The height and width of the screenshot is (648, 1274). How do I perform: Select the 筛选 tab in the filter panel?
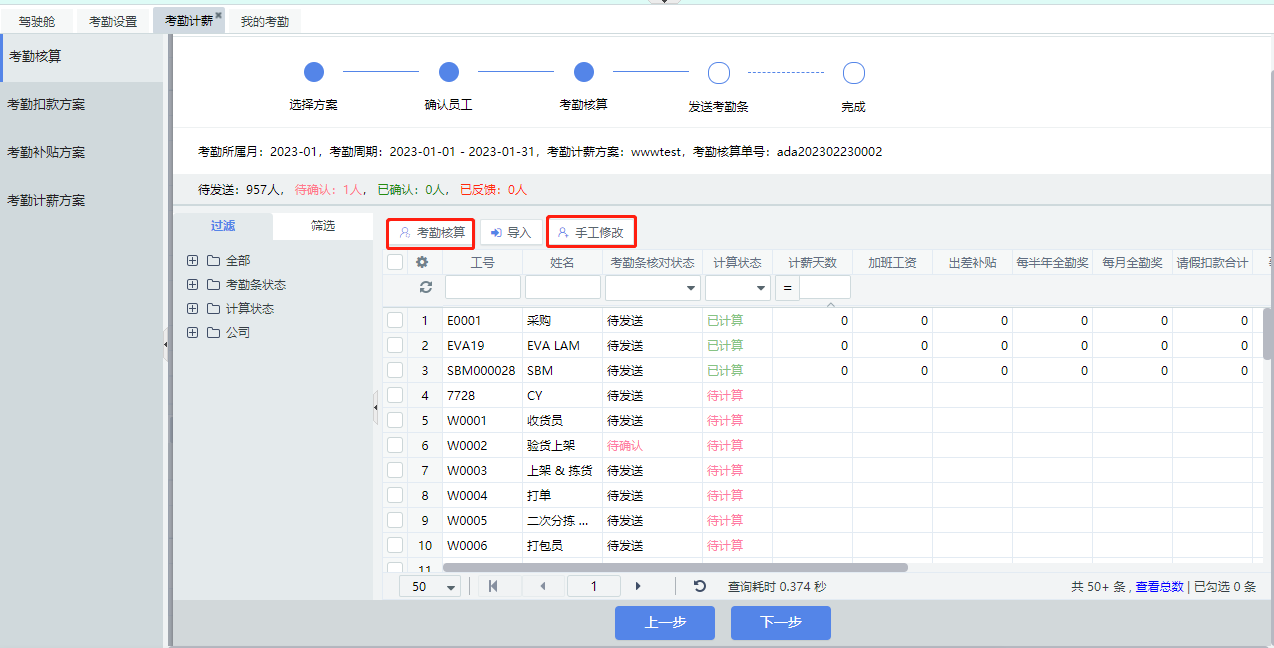[323, 226]
